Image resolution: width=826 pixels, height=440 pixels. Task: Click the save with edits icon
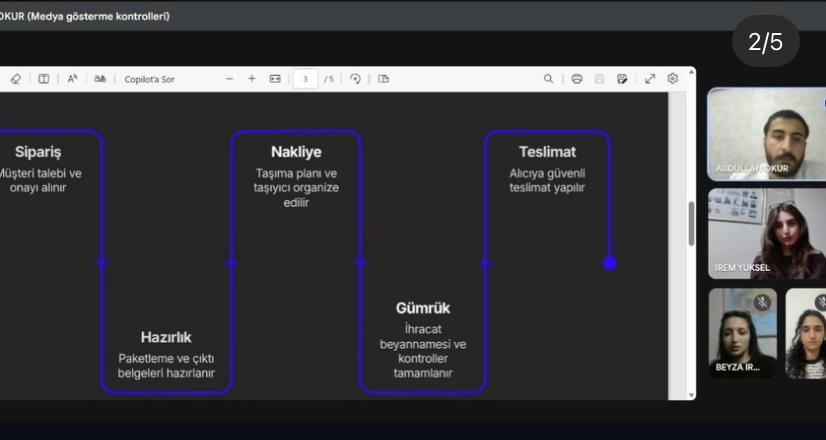[622, 79]
